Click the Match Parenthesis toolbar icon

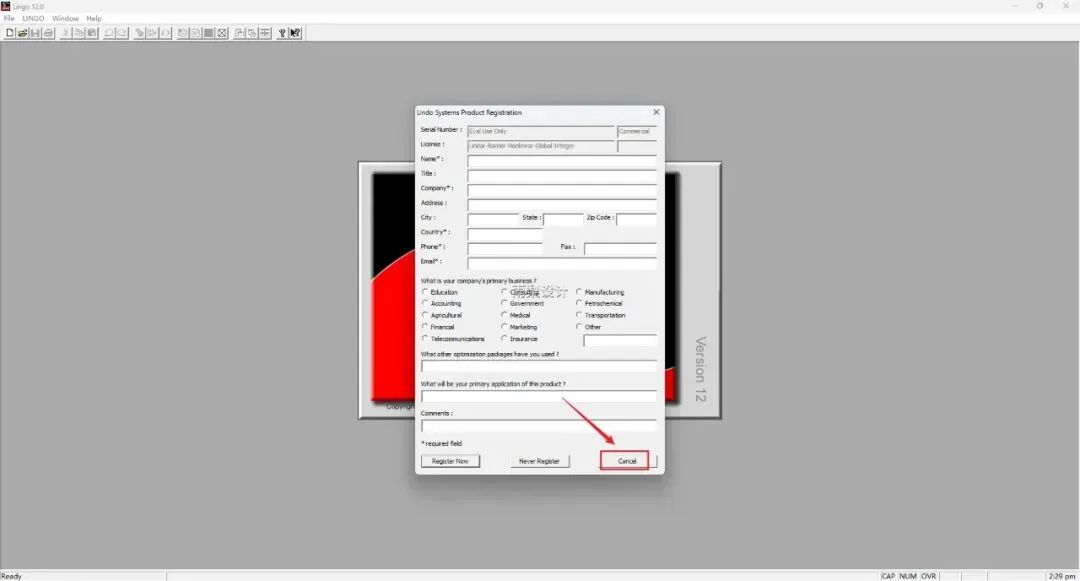[x=165, y=32]
